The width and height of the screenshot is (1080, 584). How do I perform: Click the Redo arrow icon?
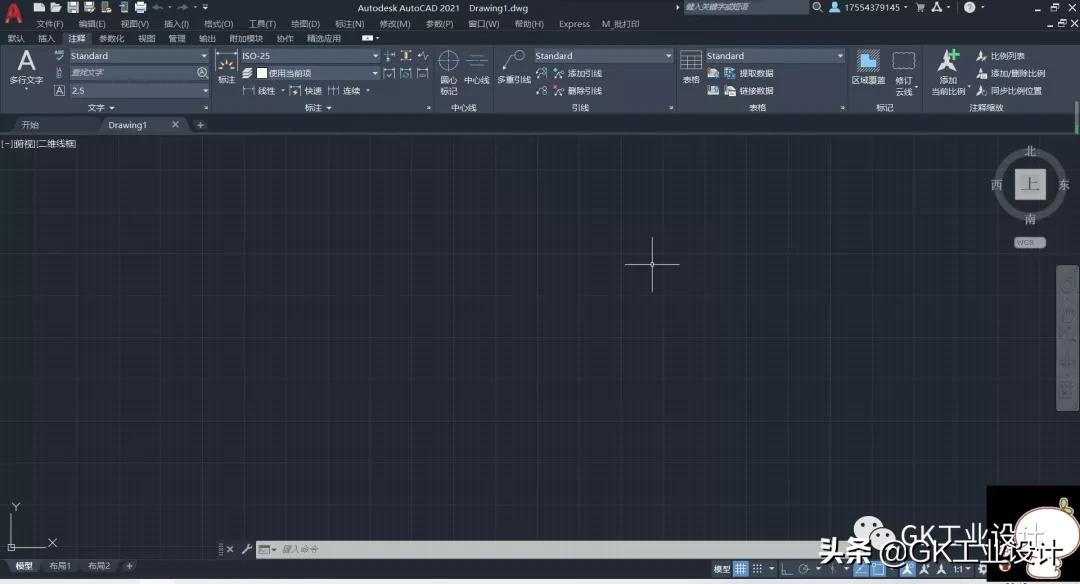coord(183,8)
